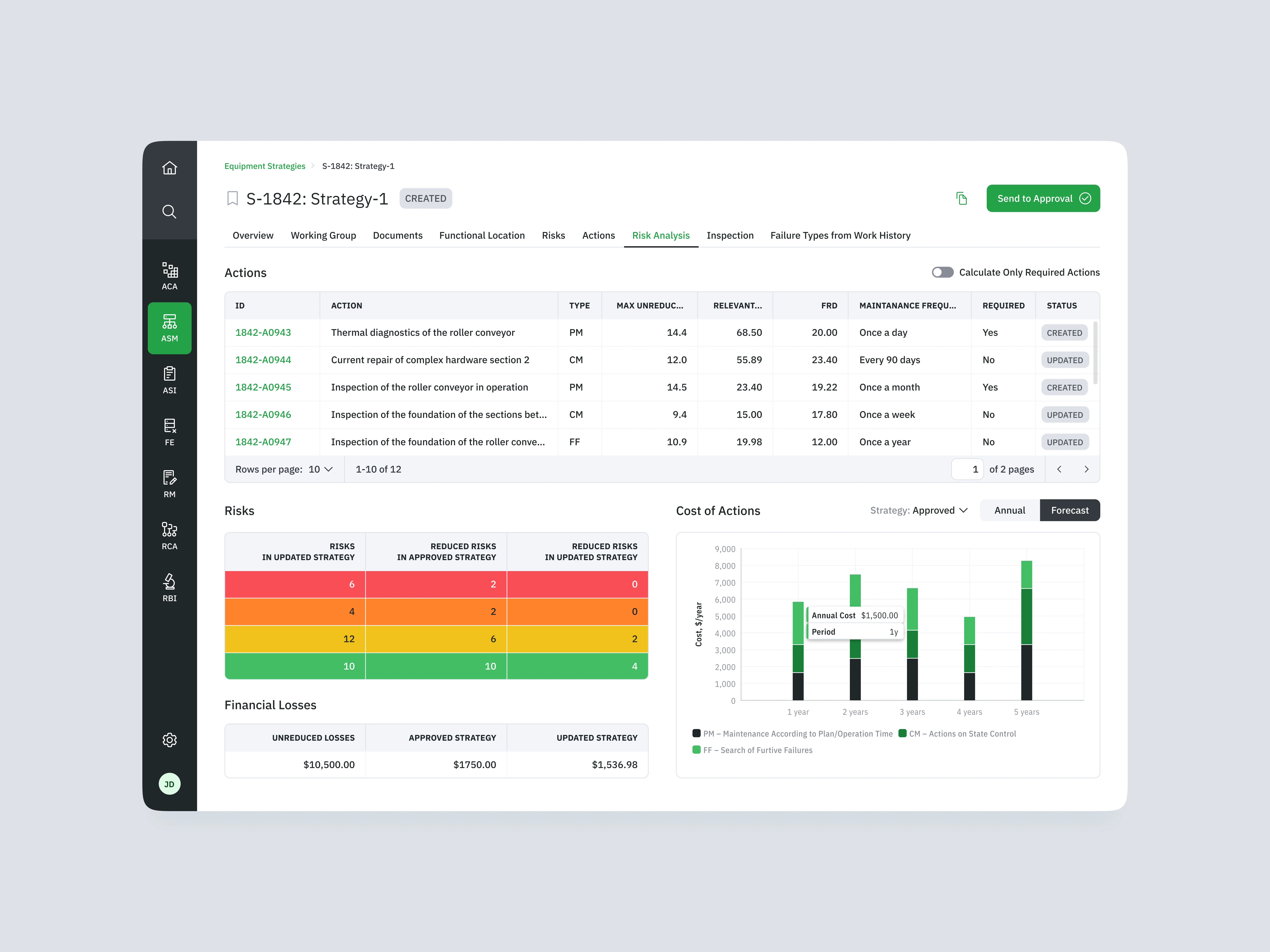Click CM legend color swatch
Screen dimensions: 1270x952
click(903, 733)
